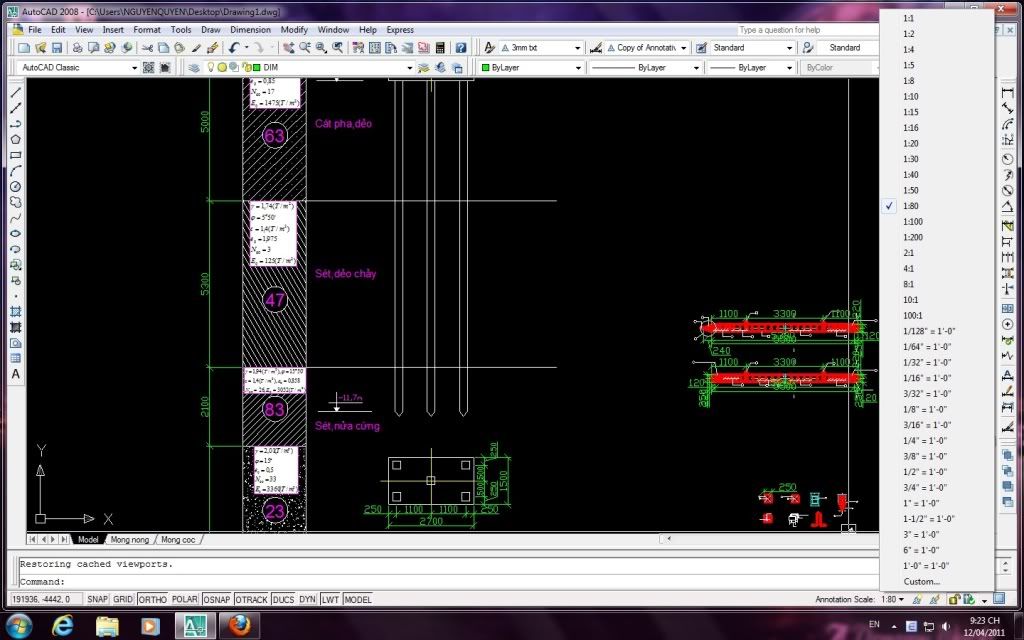Click the MODEL status bar button
Viewport: 1024px width, 640px height.
tap(358, 600)
